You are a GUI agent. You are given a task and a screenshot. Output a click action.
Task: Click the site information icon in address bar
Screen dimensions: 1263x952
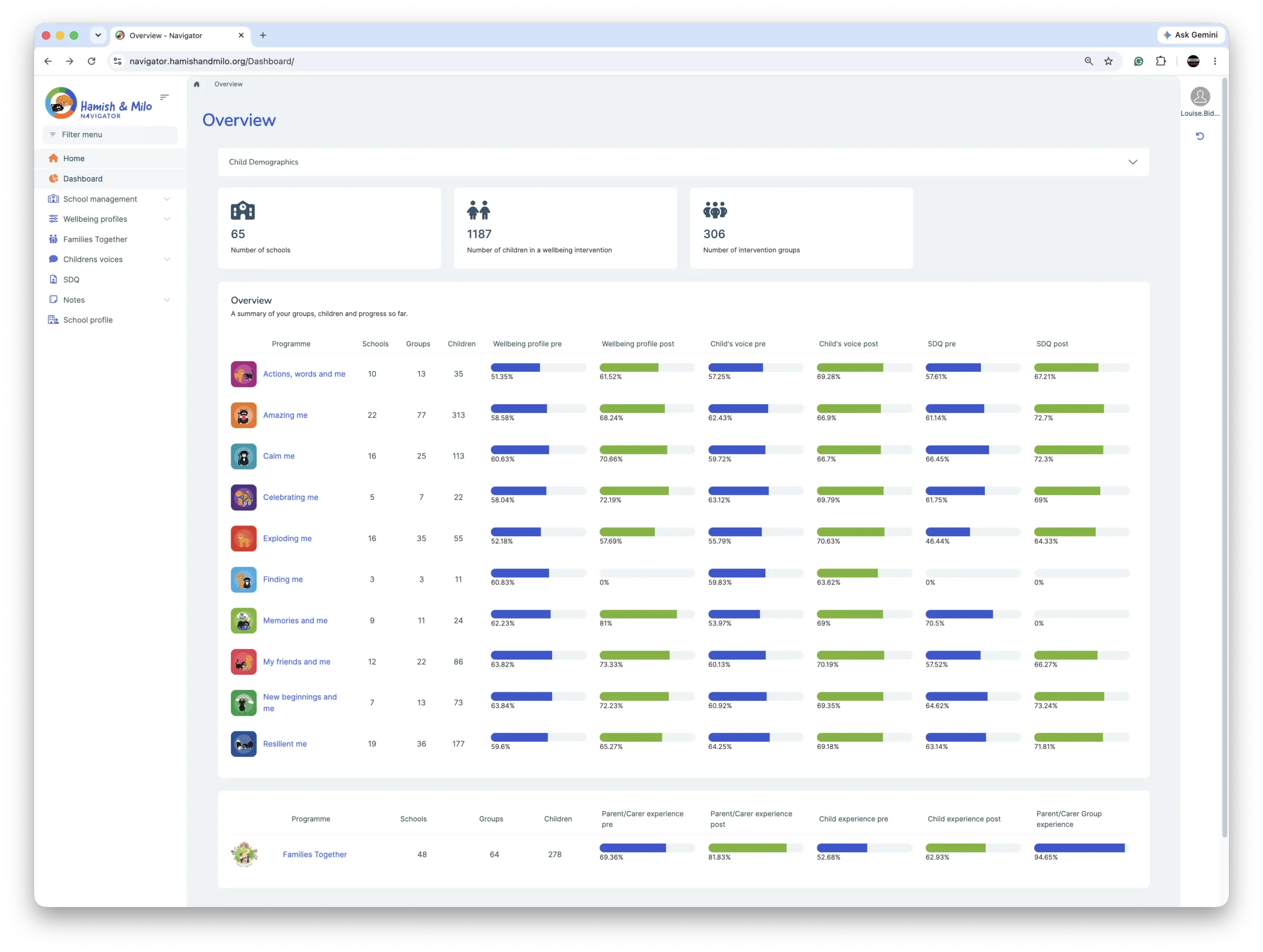click(x=117, y=61)
